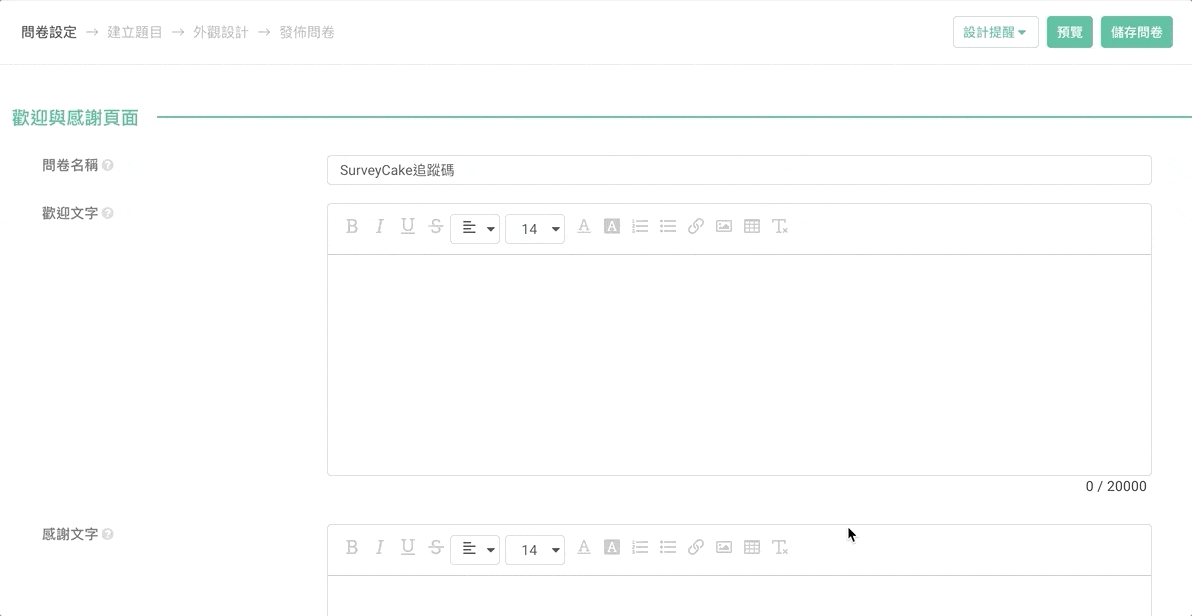
Task: Insert a link in the 感謝文字 toolbar
Action: click(696, 547)
